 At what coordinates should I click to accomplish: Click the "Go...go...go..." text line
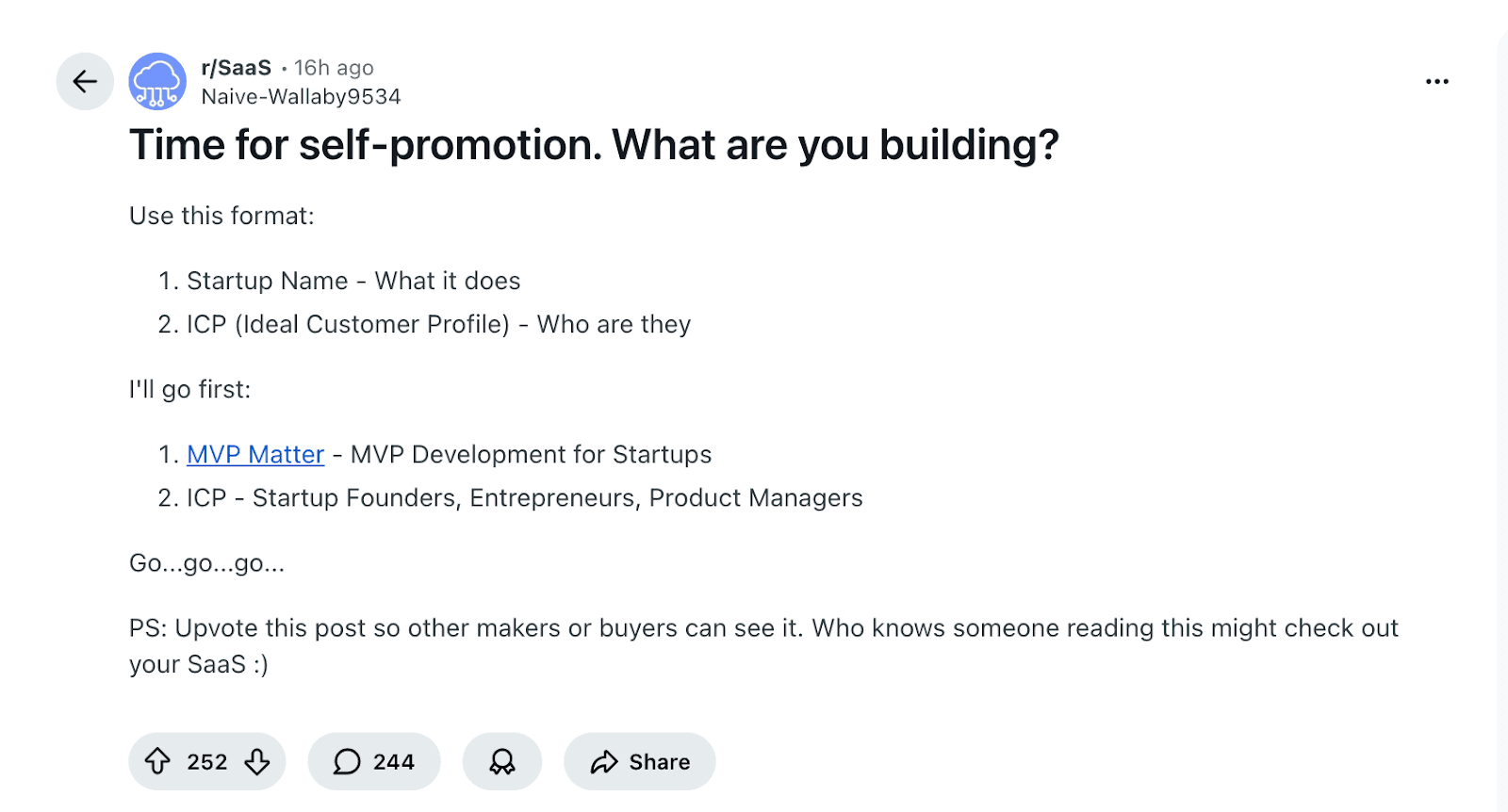click(x=206, y=563)
